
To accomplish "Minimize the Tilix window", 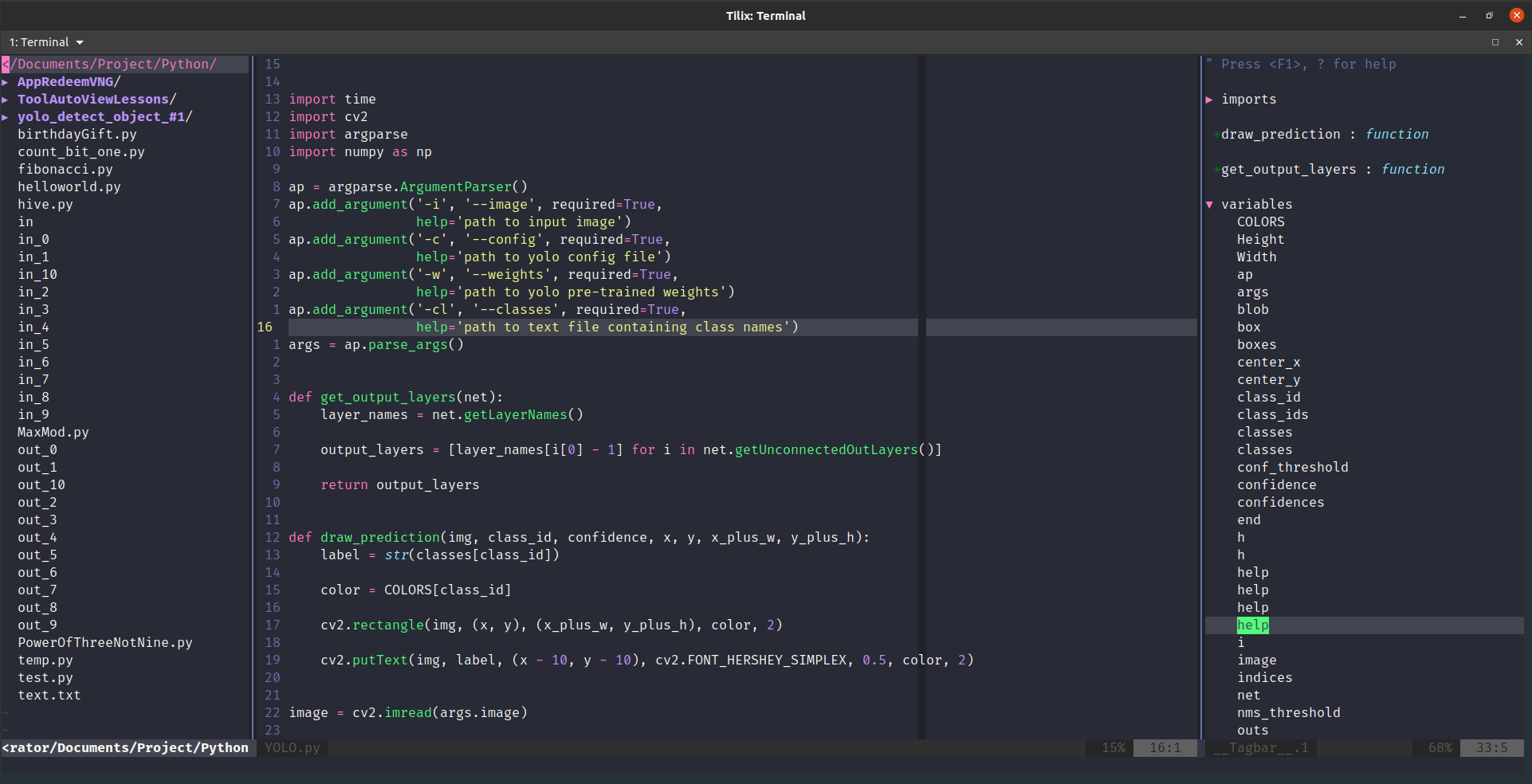I will click(1462, 15).
